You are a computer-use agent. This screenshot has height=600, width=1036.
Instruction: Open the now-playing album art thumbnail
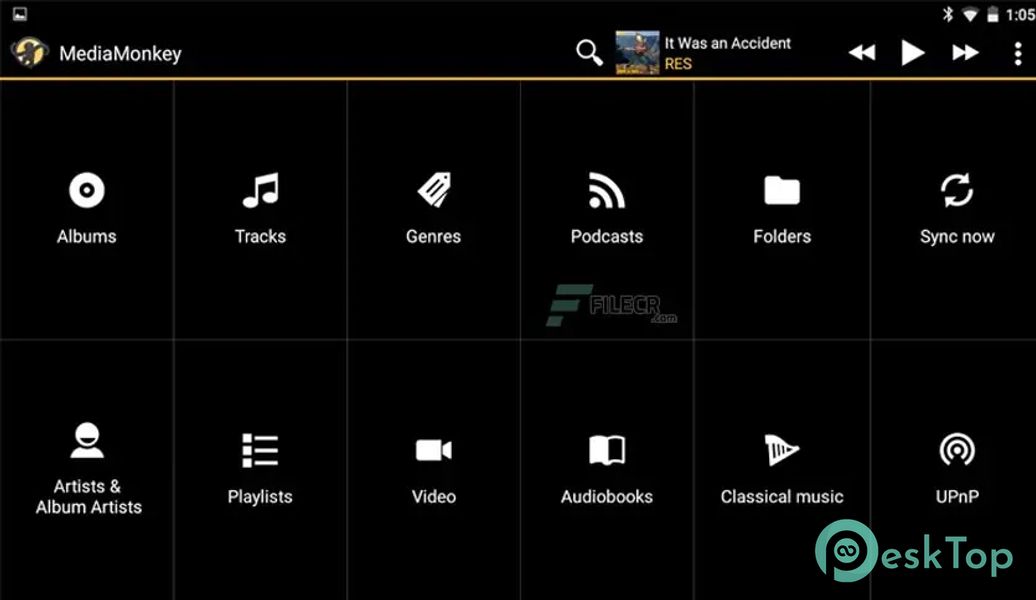tap(637, 53)
